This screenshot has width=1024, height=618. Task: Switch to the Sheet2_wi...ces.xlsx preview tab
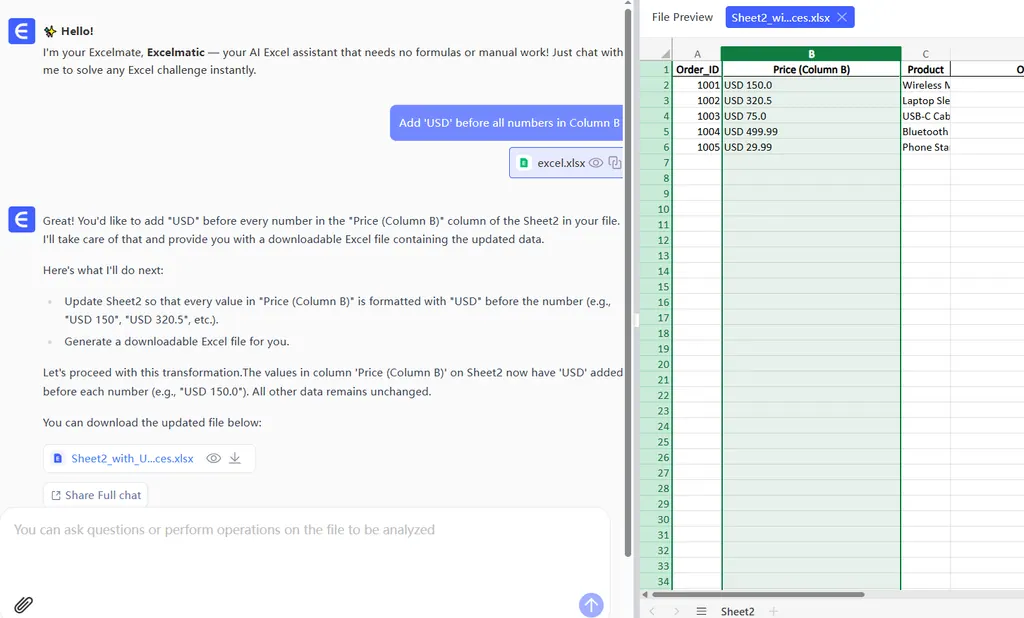point(780,17)
